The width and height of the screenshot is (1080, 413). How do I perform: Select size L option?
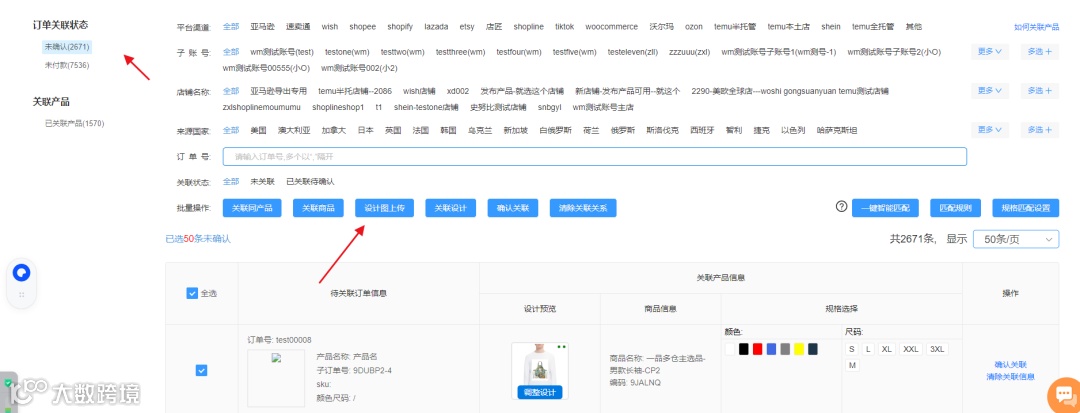869,349
